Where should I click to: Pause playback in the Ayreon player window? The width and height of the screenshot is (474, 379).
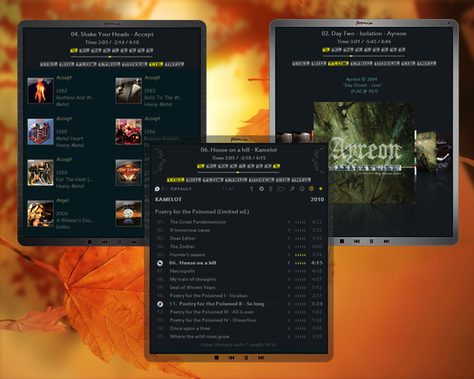click(x=371, y=241)
